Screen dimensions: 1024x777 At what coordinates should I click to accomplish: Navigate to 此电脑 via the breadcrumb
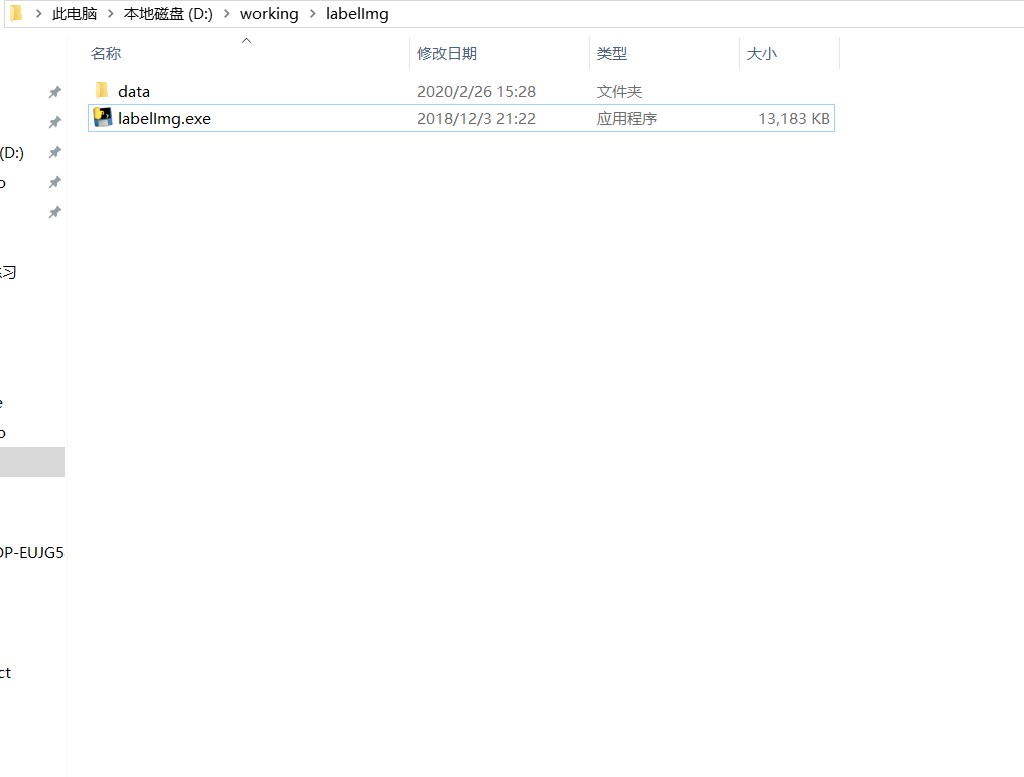(x=74, y=13)
